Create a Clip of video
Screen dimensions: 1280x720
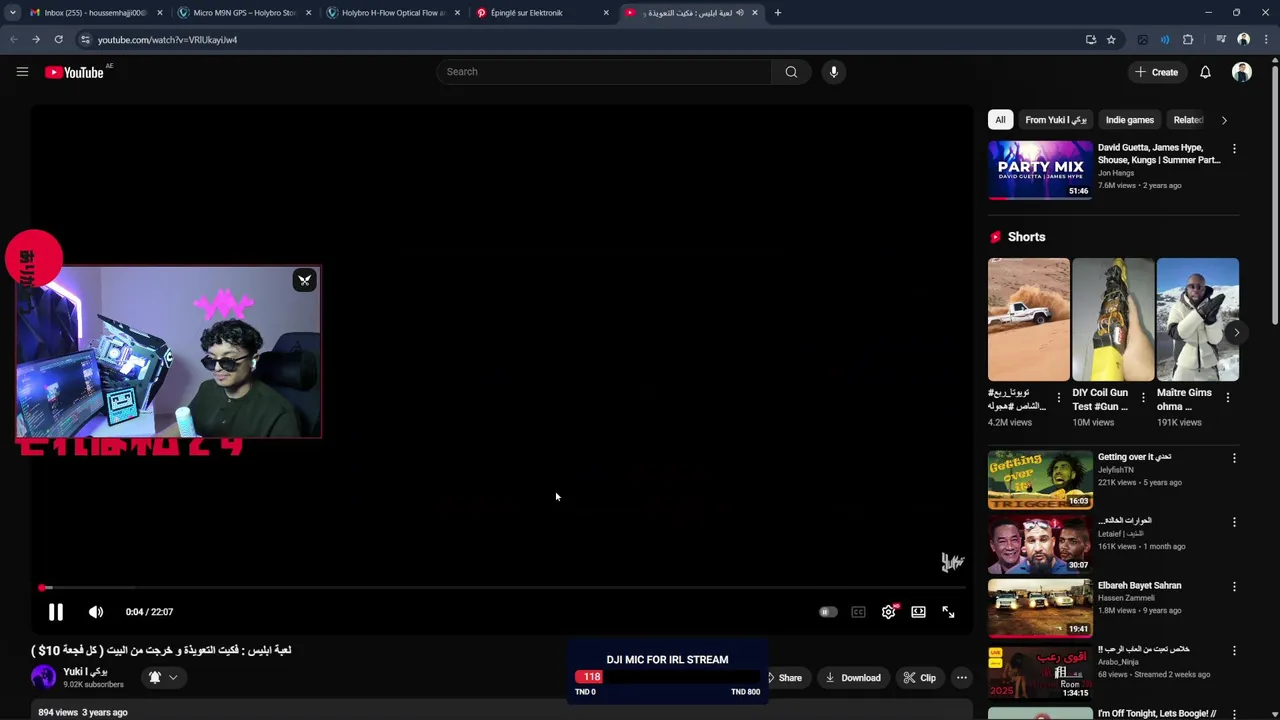pyautogui.click(x=919, y=678)
